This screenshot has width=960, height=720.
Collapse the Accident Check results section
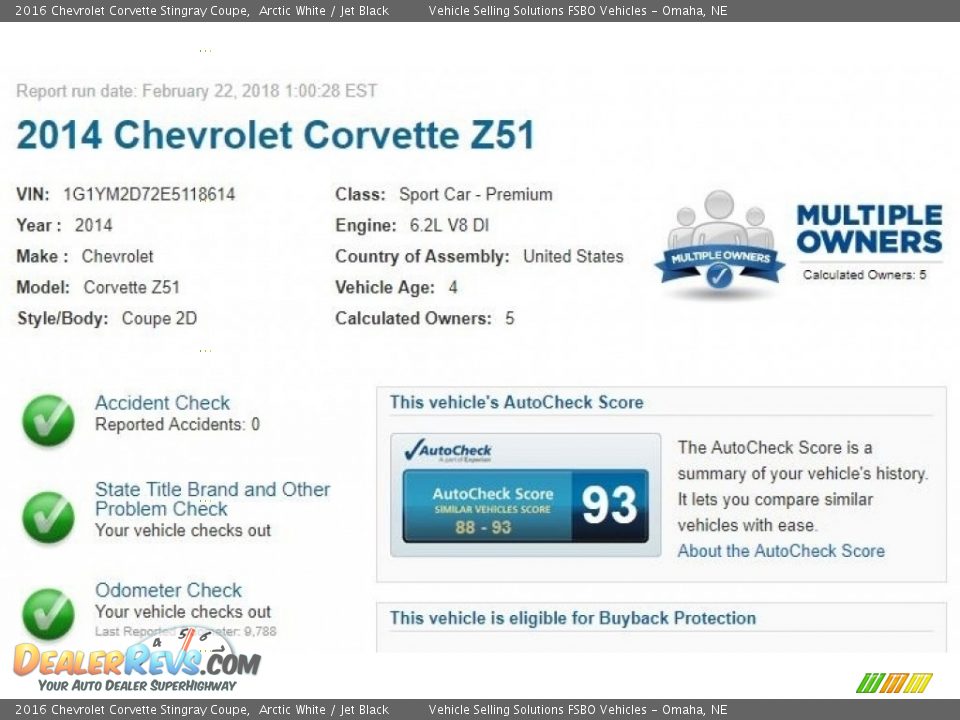tap(162, 402)
